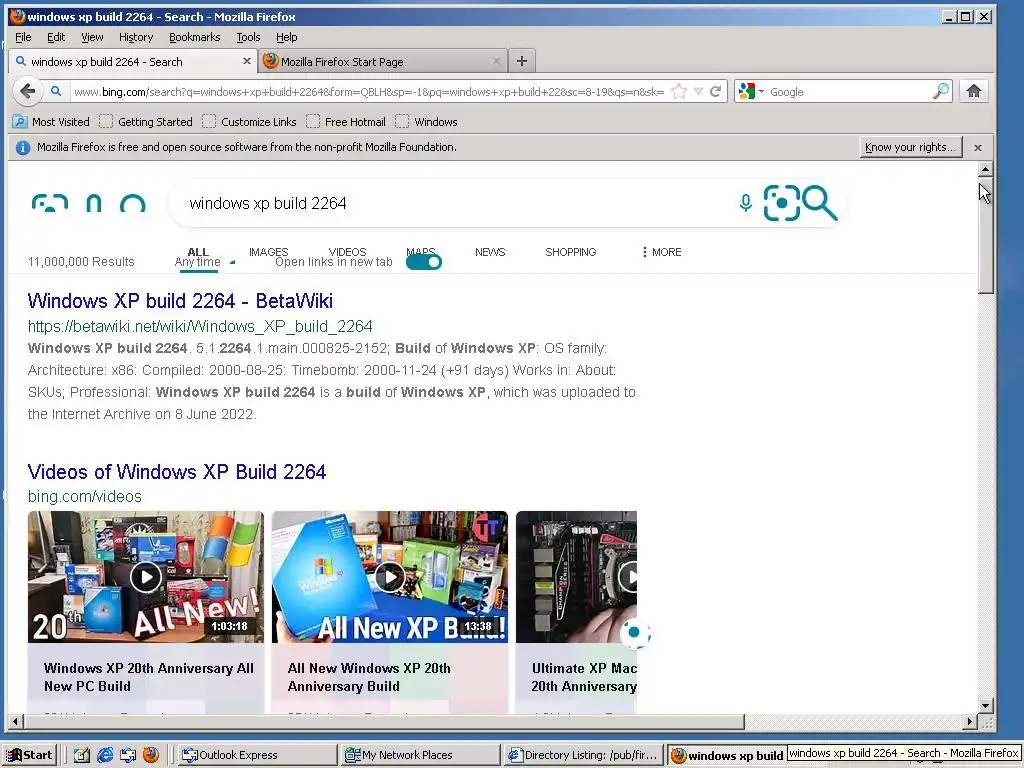The height and width of the screenshot is (768, 1024).
Task: Expand the MORE search categories menu
Action: (x=662, y=251)
